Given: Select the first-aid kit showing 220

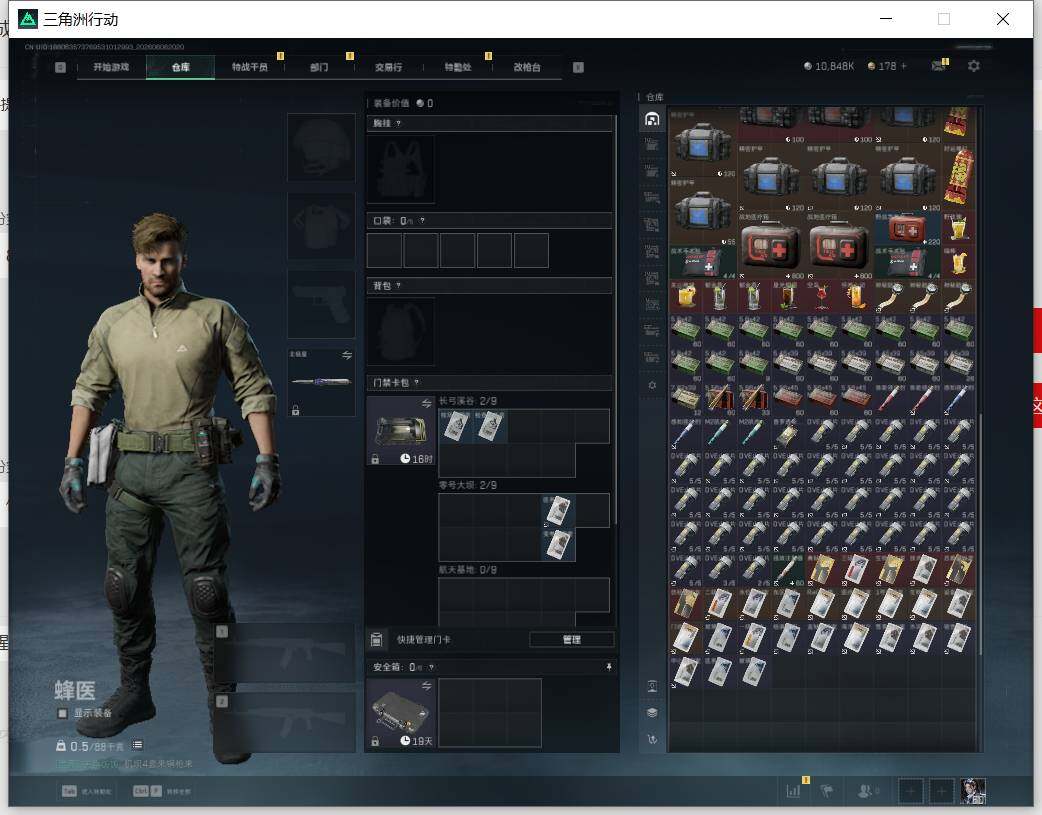Looking at the screenshot, I should click(x=907, y=229).
